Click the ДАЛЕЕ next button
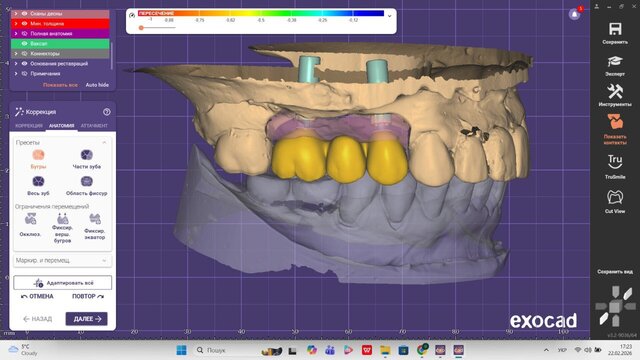 pos(87,319)
